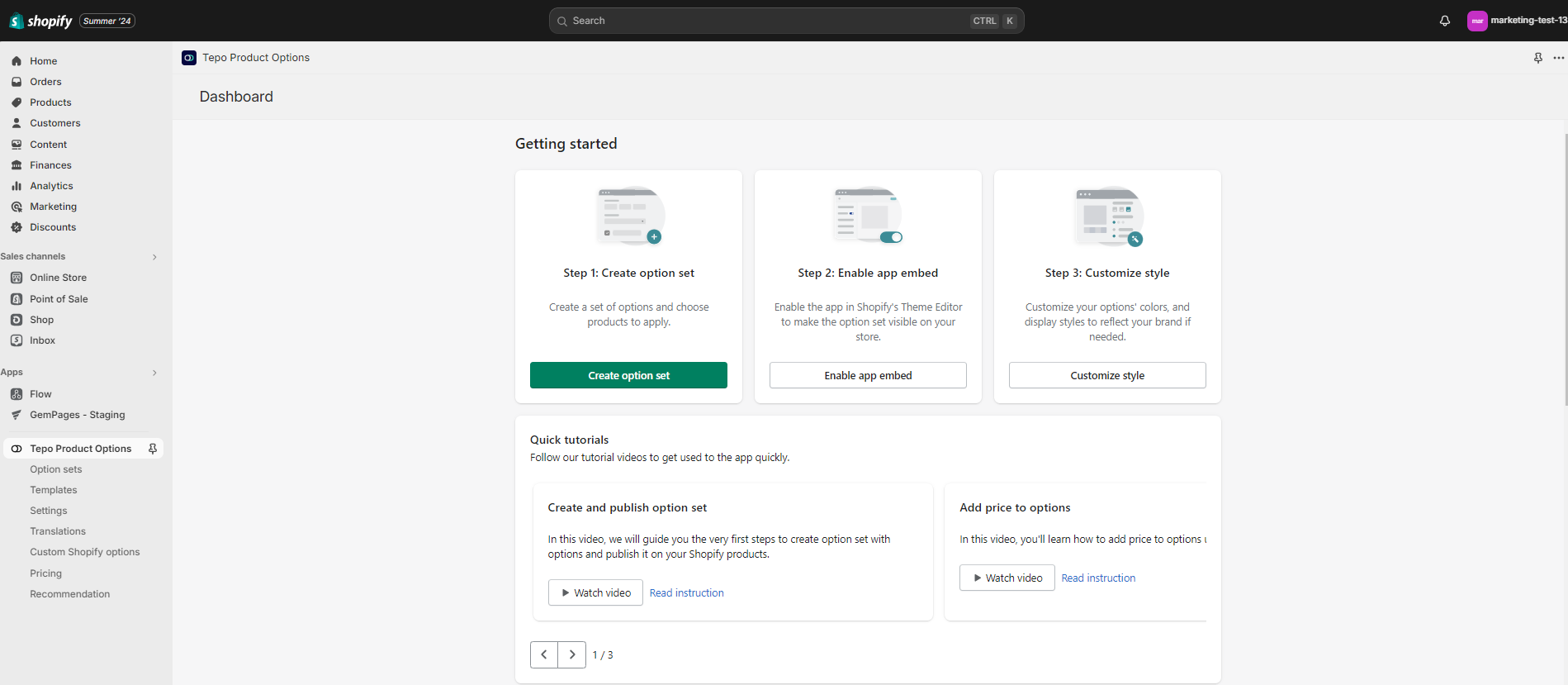The width and height of the screenshot is (1568, 685).
Task: Play Add price to options video
Action: (1007, 578)
